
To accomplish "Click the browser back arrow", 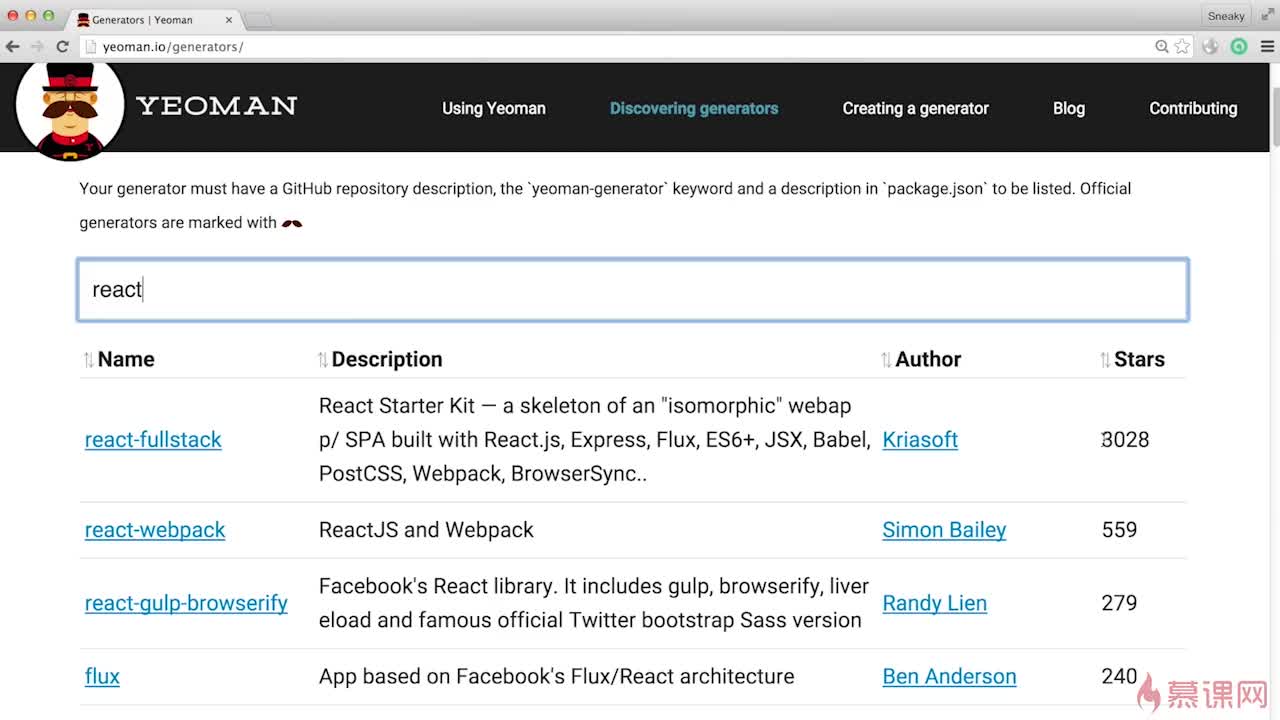I will pyautogui.click(x=13, y=47).
